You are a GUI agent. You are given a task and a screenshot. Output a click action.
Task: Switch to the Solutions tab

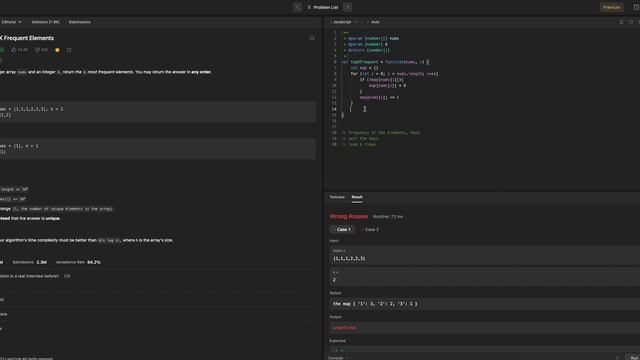pyautogui.click(x=45, y=22)
